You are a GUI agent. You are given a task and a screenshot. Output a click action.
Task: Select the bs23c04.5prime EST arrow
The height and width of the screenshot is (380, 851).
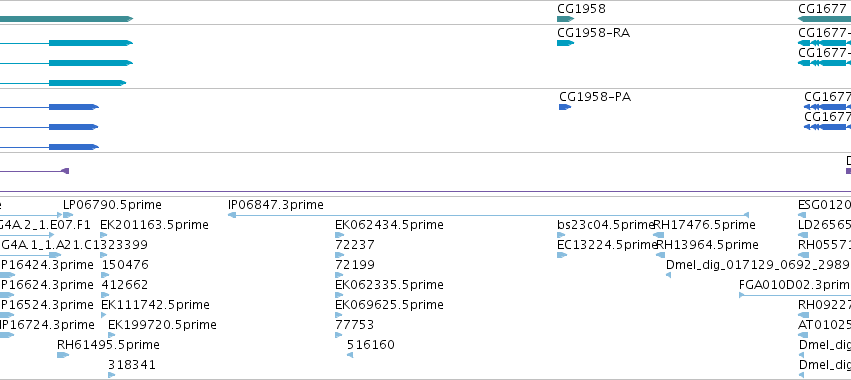[x=561, y=235]
